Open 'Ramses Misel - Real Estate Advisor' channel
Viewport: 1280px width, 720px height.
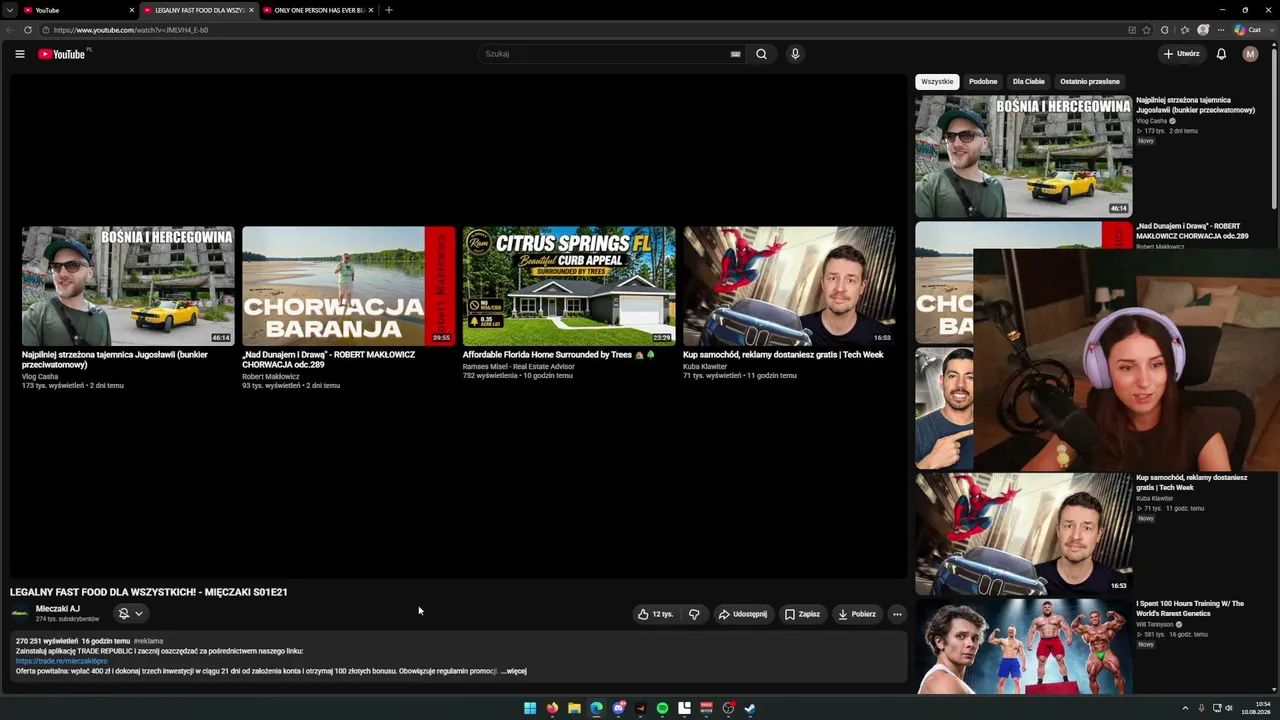[x=519, y=366]
